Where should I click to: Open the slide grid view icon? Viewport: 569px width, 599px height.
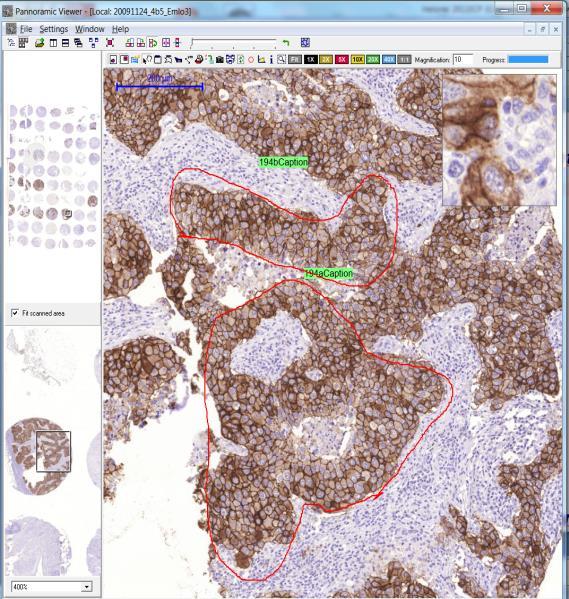(x=23, y=43)
